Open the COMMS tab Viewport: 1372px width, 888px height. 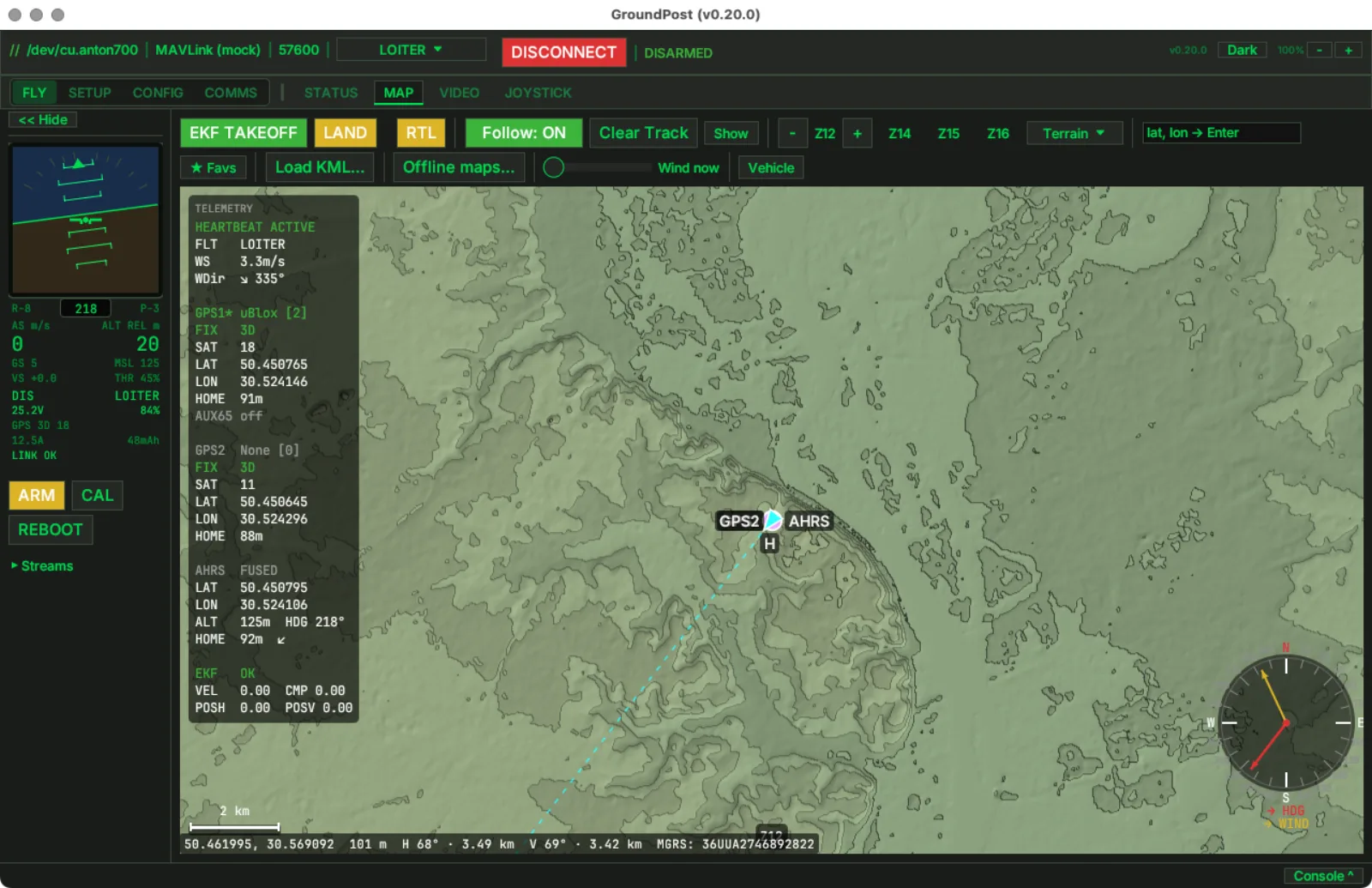tap(231, 93)
